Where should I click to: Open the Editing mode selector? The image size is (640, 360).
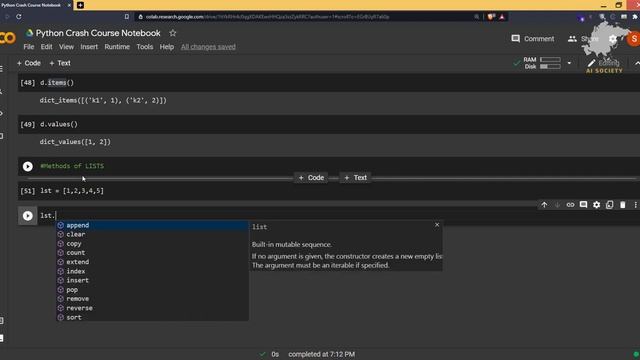[603, 63]
